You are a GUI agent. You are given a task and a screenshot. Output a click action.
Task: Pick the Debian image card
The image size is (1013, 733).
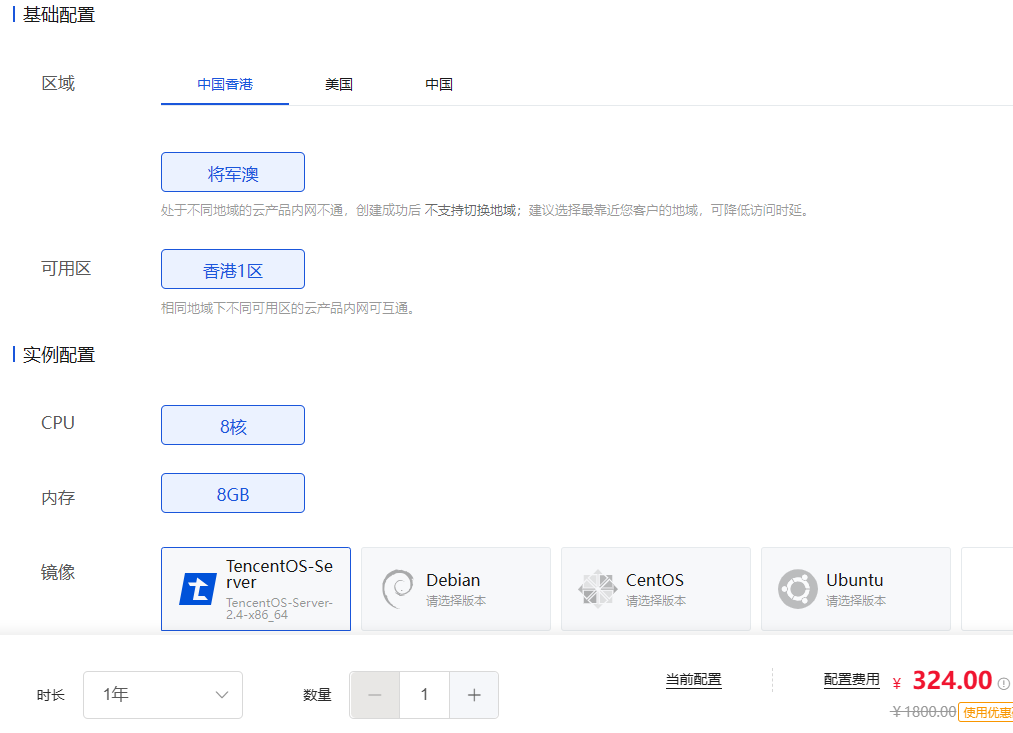click(456, 589)
